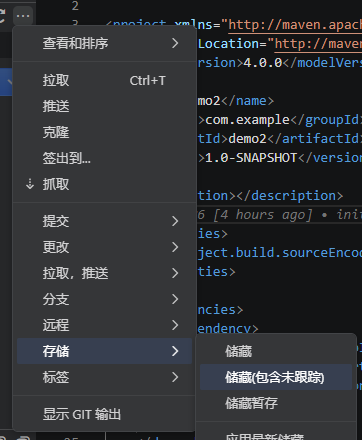The height and width of the screenshot is (440, 362).
Task: Expand the 更改 submenu arrow
Action: [x=175, y=247]
